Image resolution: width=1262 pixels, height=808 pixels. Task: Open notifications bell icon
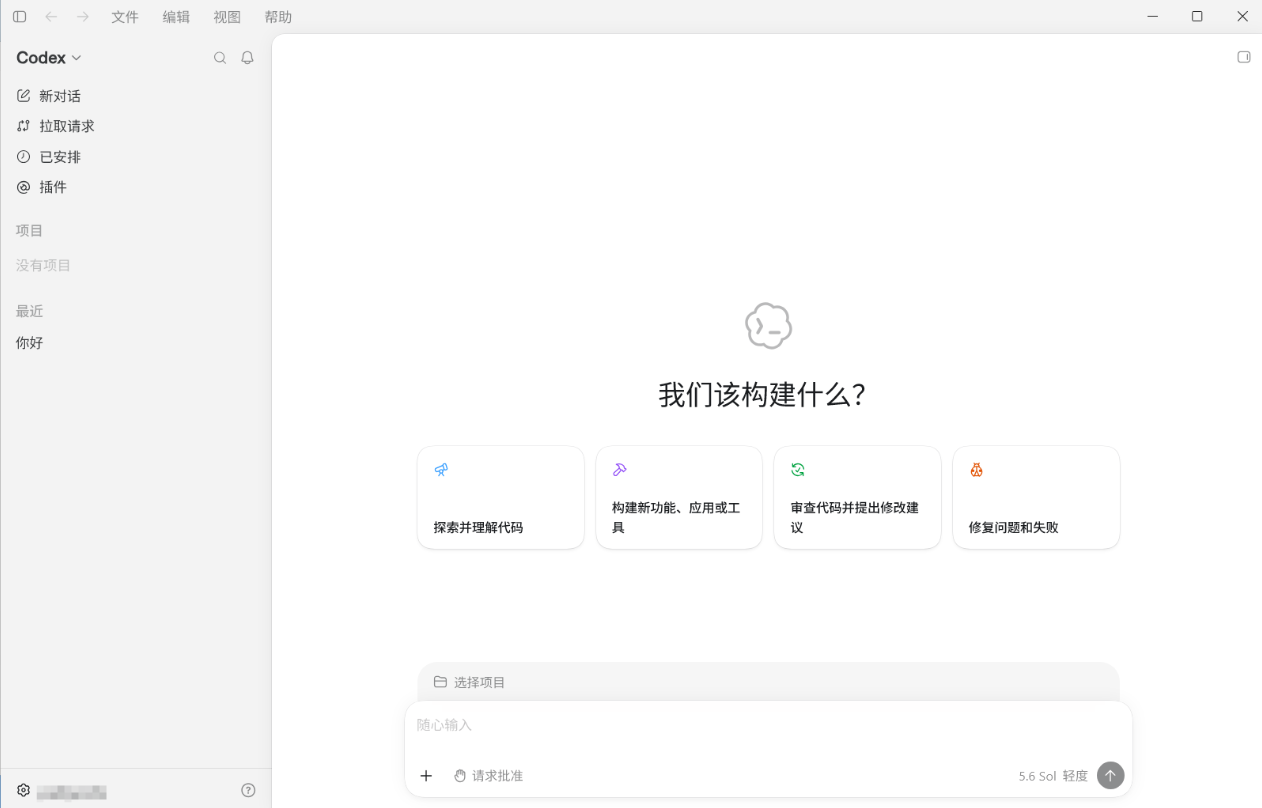[247, 58]
